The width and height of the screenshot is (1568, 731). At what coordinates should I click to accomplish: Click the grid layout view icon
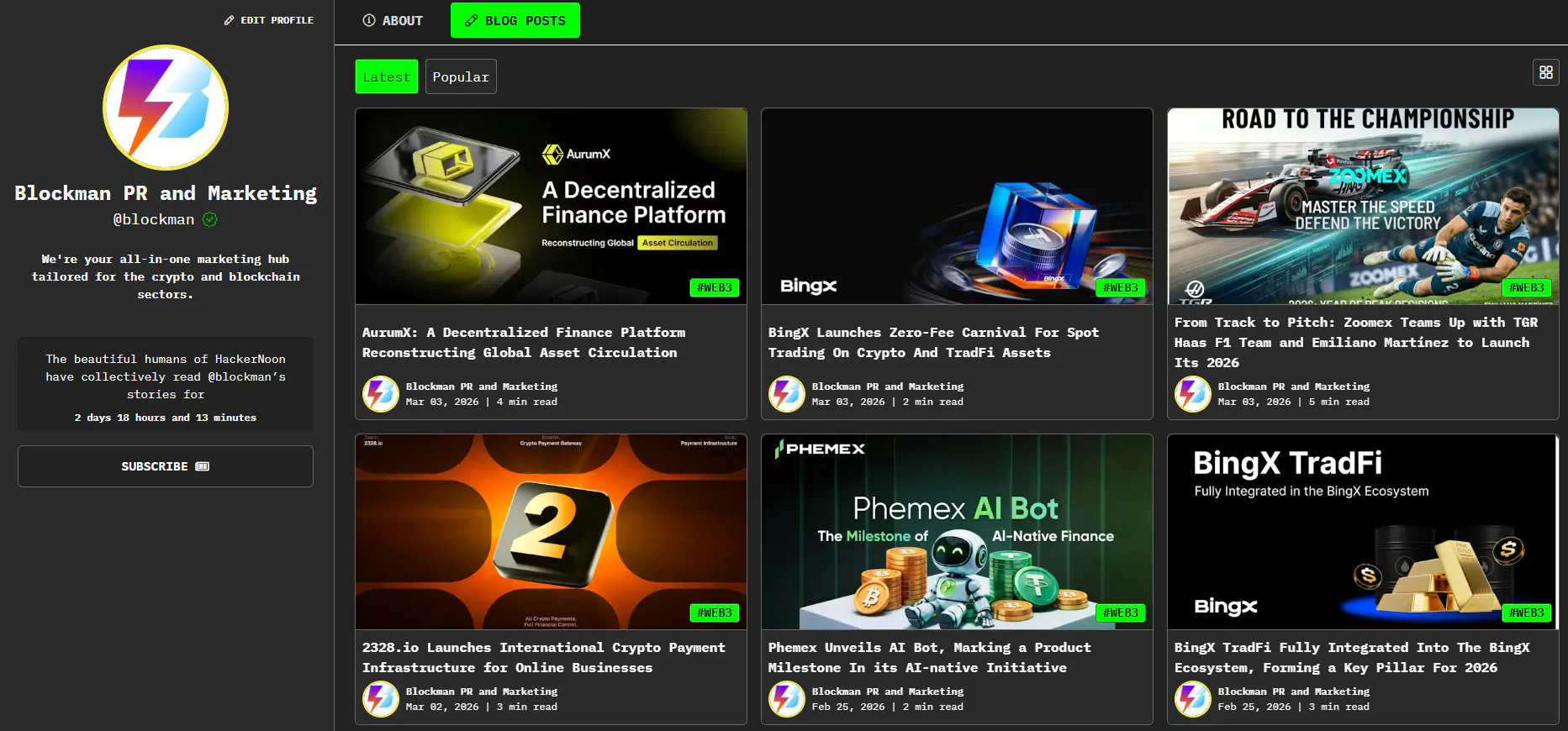point(1545,72)
